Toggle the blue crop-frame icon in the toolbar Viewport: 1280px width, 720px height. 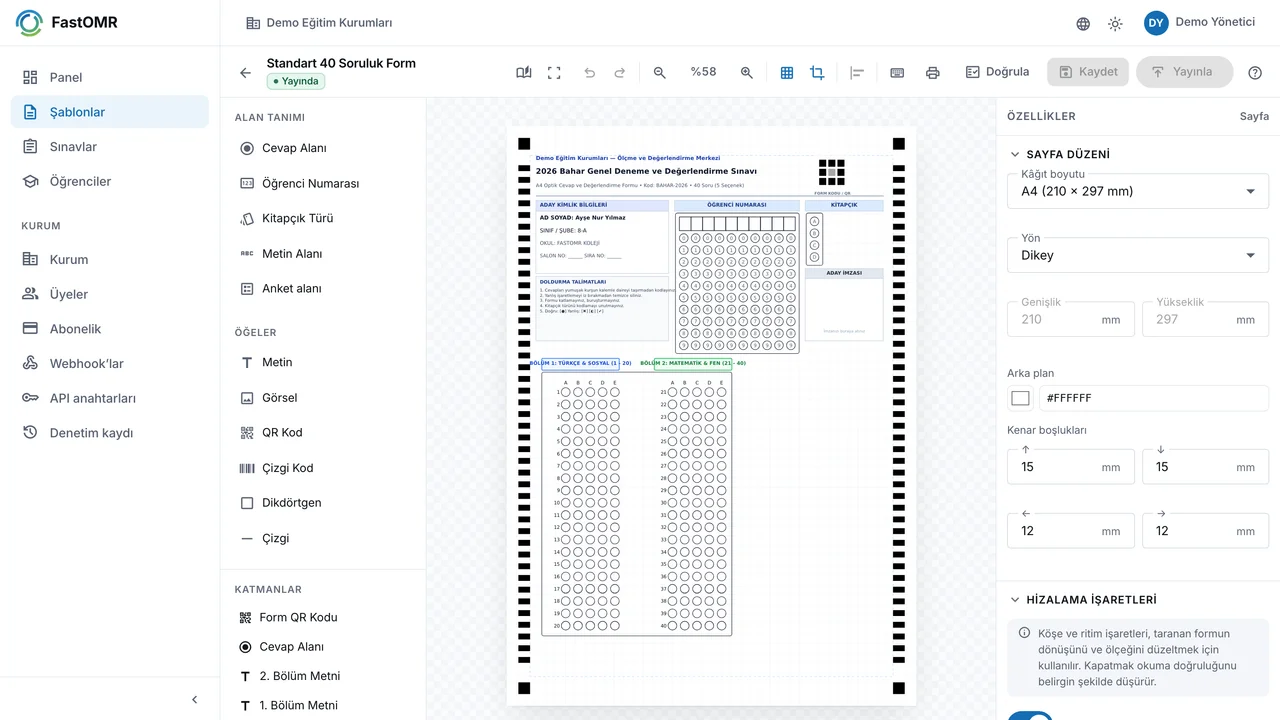point(817,73)
